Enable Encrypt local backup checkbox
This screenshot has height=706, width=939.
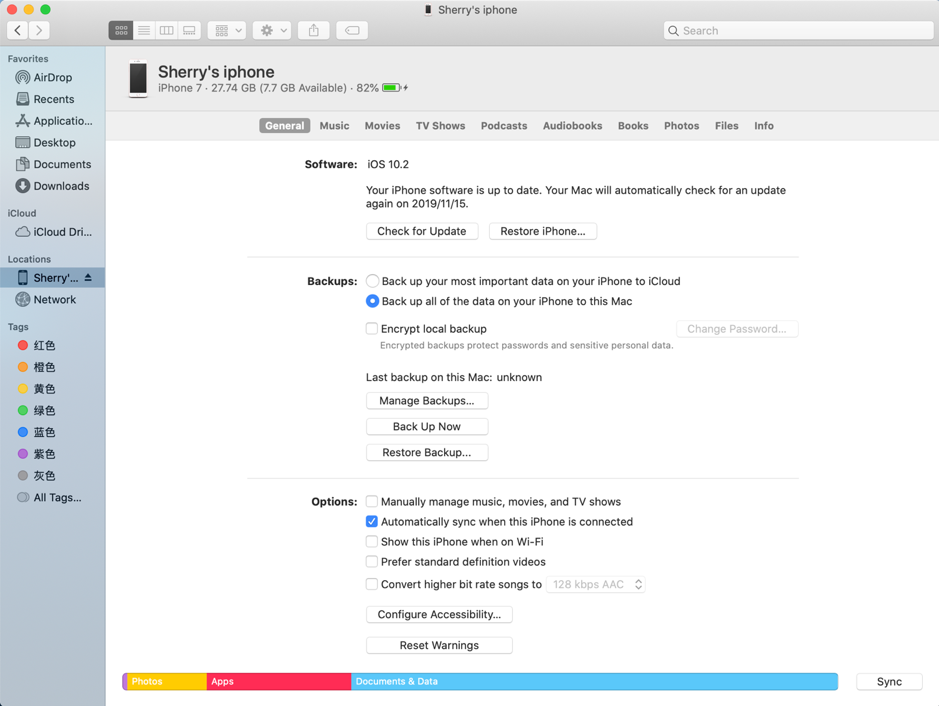(x=372, y=329)
